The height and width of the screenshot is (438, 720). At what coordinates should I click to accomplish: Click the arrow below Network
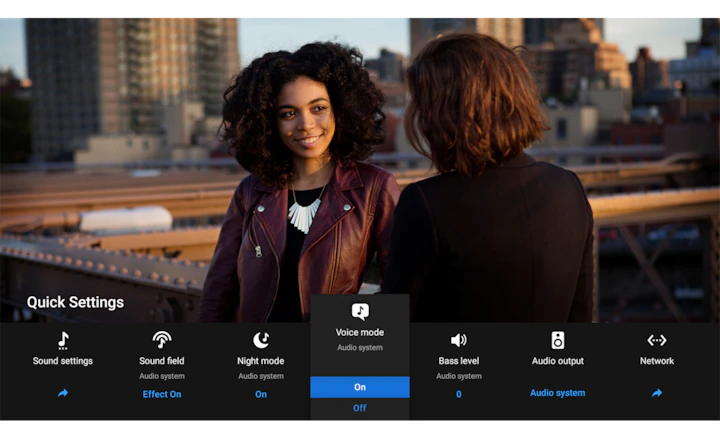point(657,393)
